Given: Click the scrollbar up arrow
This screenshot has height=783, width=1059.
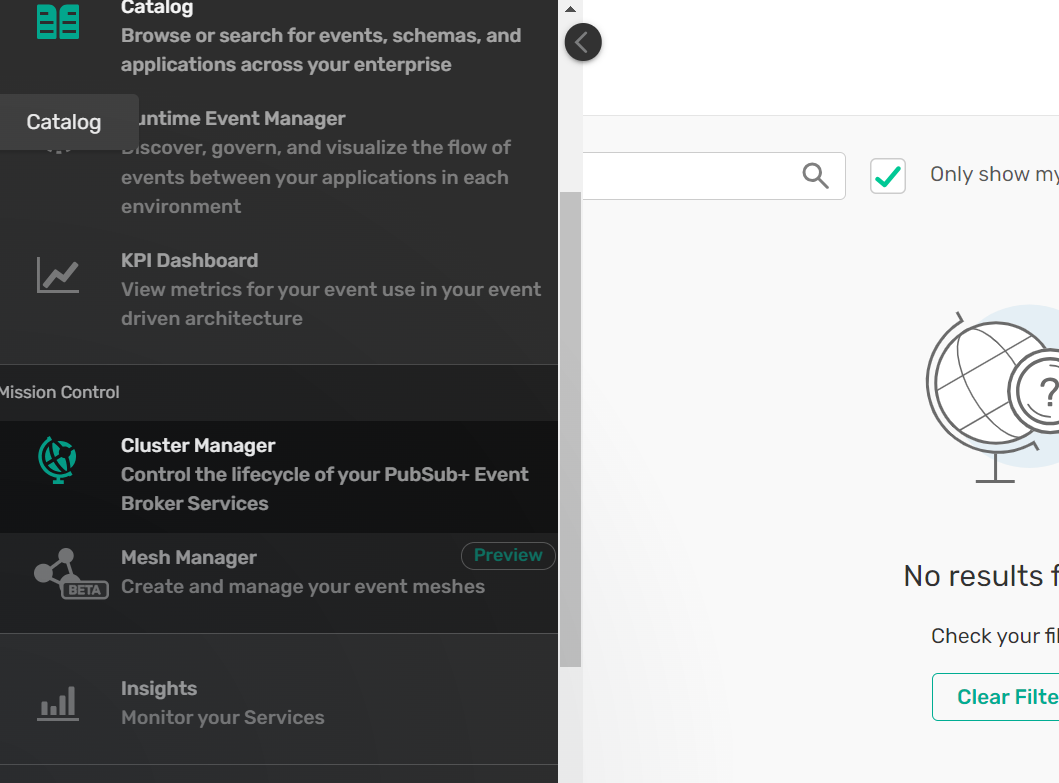Looking at the screenshot, I should pos(570,10).
